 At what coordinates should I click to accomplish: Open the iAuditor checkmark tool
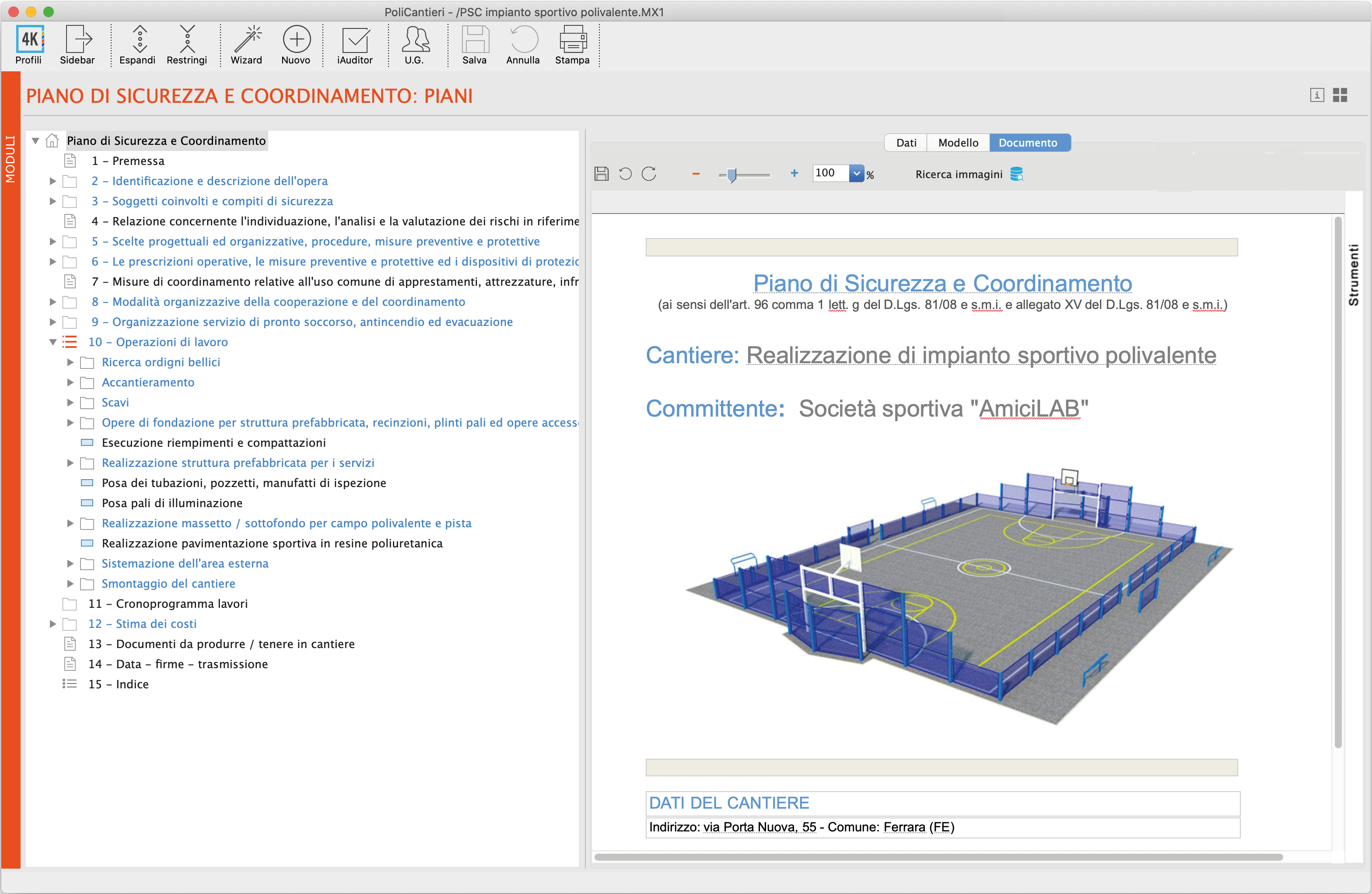pyautogui.click(x=355, y=40)
